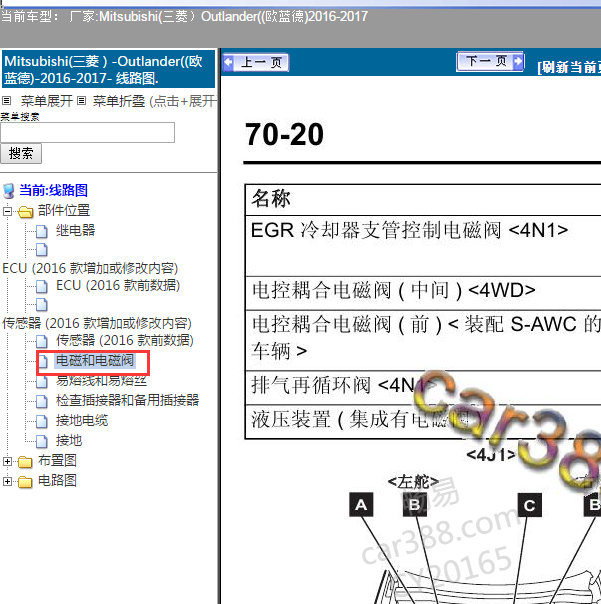Click the page icon beside 易熔线和易熔丝
Viewport: 601px width, 604px height.
click(x=42, y=382)
